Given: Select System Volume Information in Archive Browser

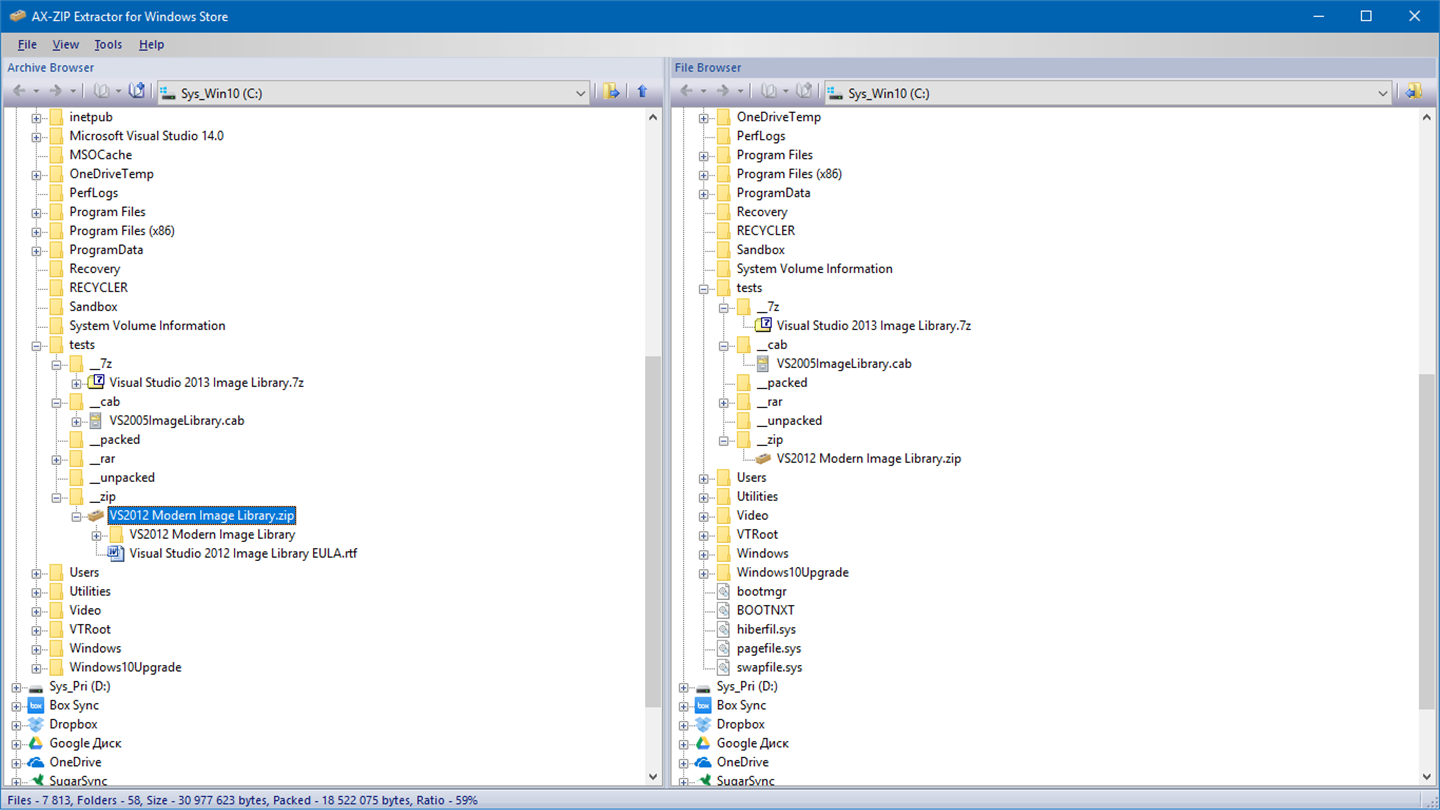Looking at the screenshot, I should tap(147, 325).
